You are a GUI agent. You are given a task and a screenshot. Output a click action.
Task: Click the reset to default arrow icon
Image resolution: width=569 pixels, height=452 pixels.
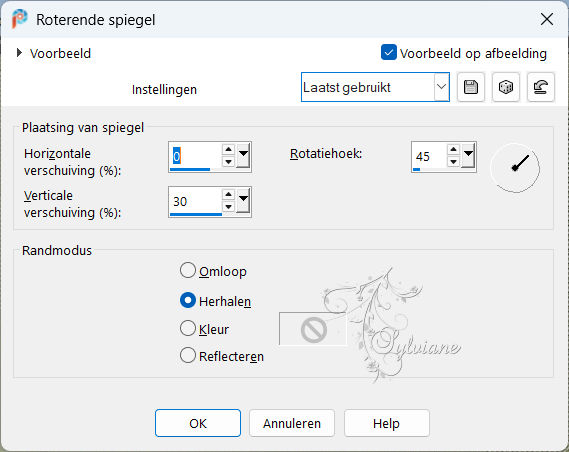coord(540,87)
